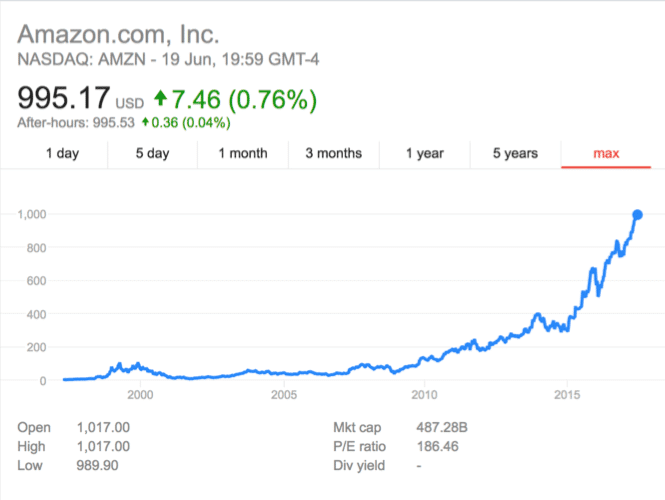Show the 3 months price chart
The height and width of the screenshot is (500, 665).
(334, 153)
